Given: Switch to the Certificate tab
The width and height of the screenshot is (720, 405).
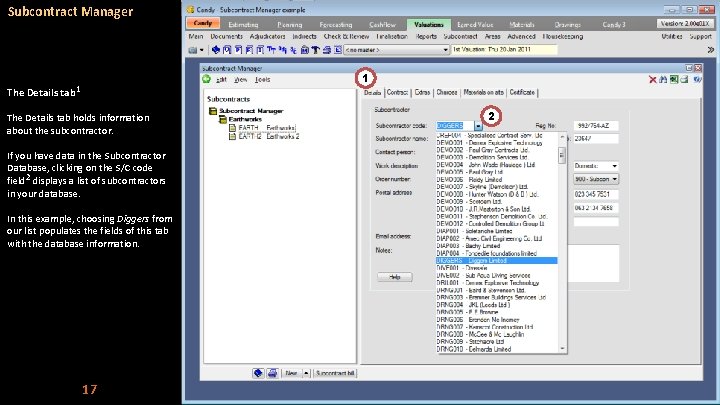Looking at the screenshot, I should coord(522,92).
